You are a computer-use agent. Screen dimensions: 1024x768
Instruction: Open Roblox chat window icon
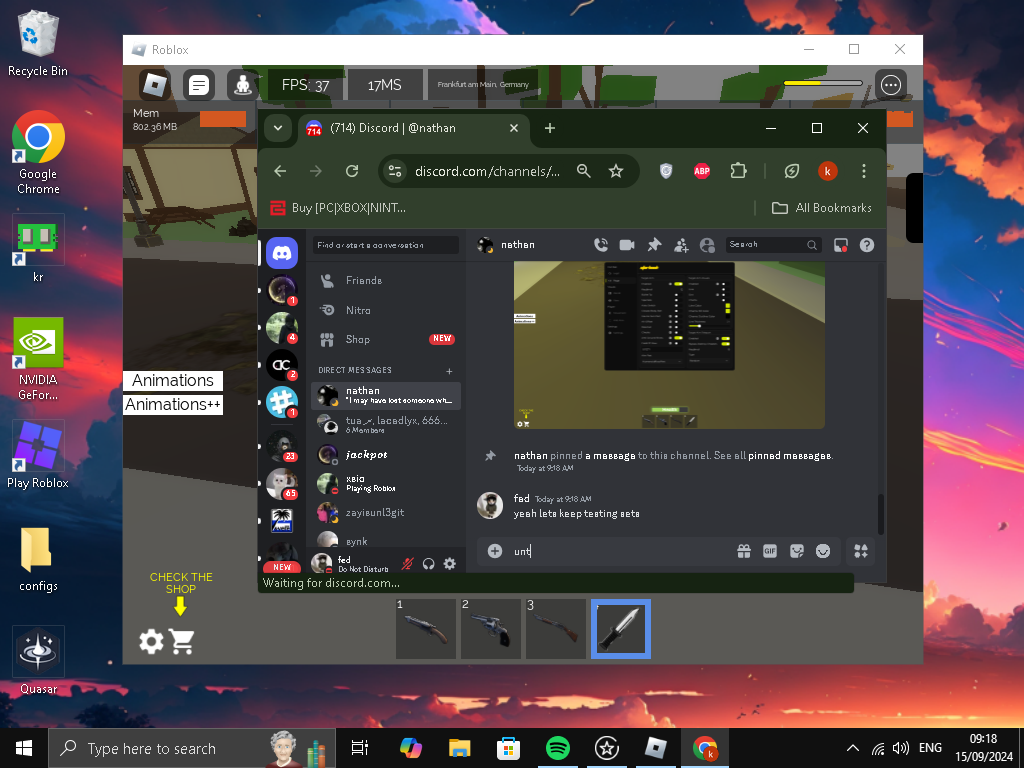199,85
